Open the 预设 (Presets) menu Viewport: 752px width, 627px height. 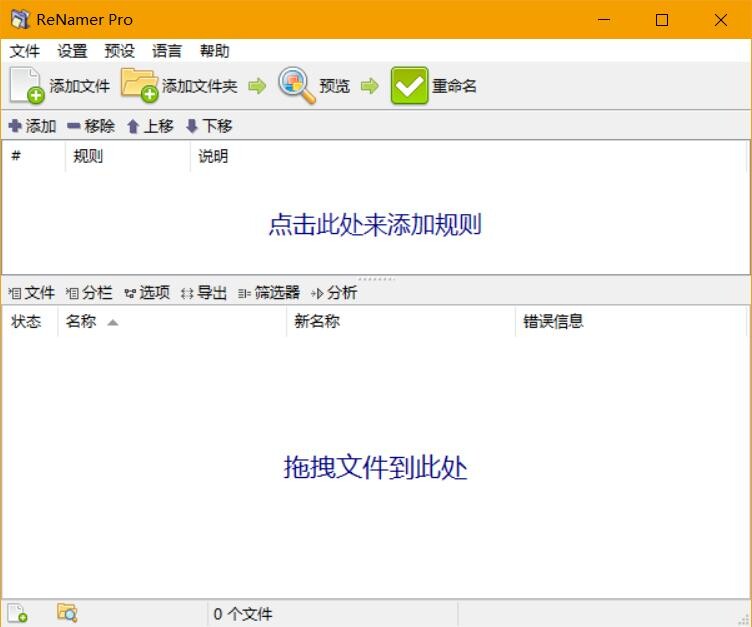119,51
